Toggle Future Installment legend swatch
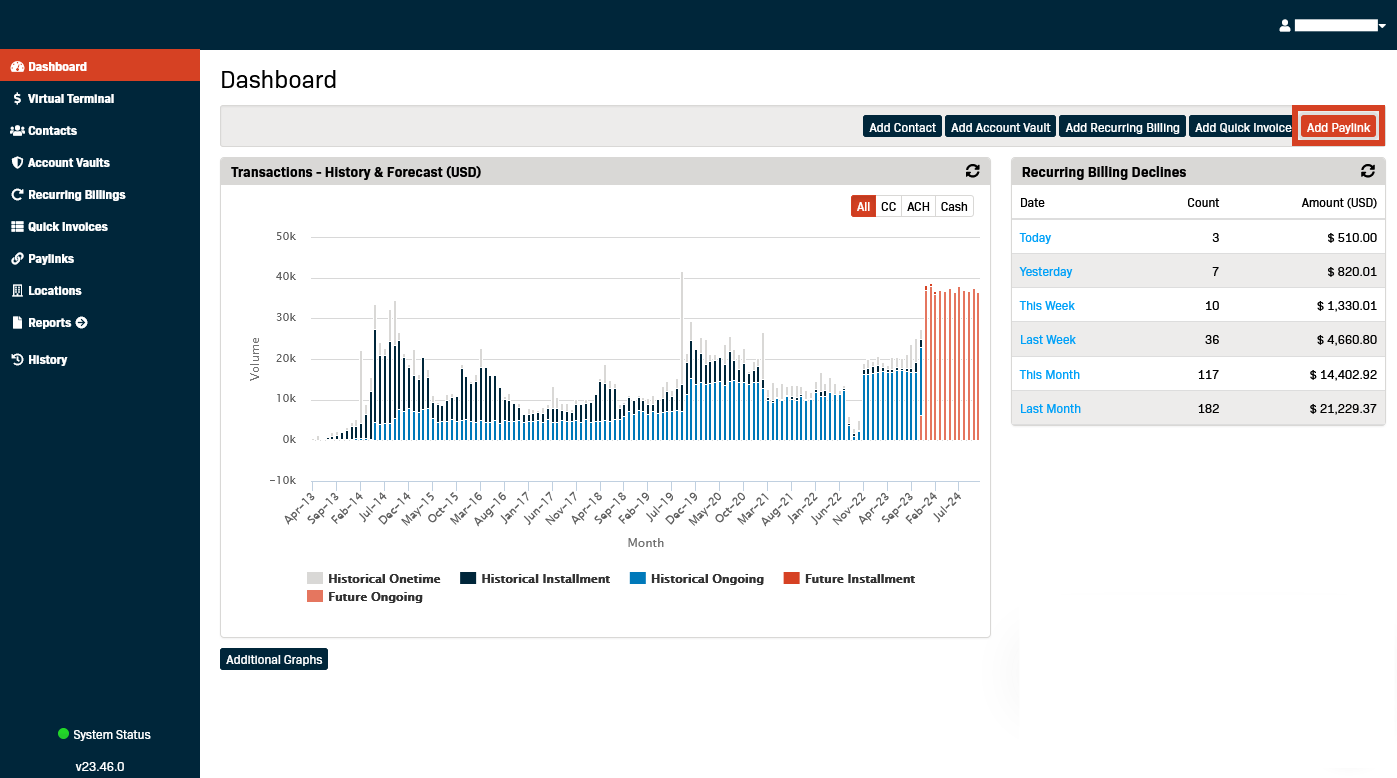 coord(791,579)
